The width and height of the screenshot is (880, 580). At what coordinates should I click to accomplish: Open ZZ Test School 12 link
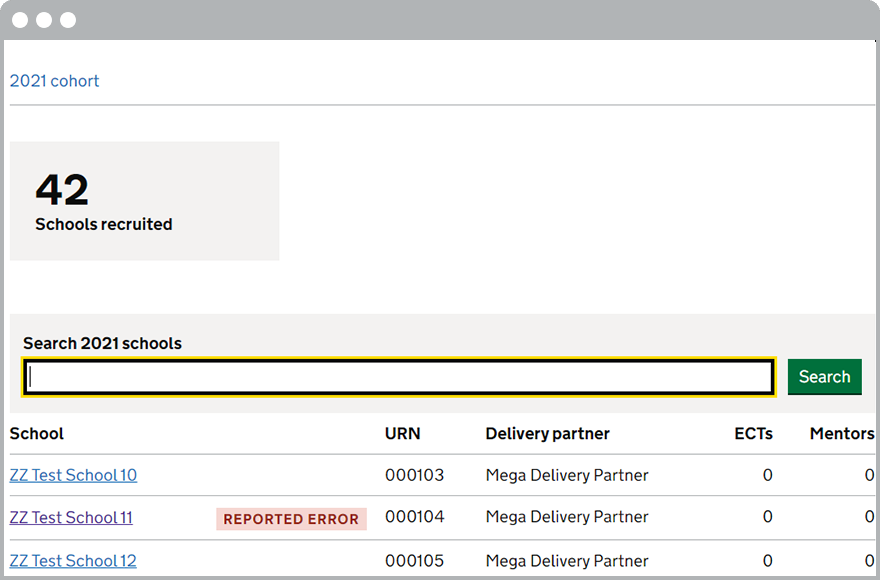[x=73, y=560]
